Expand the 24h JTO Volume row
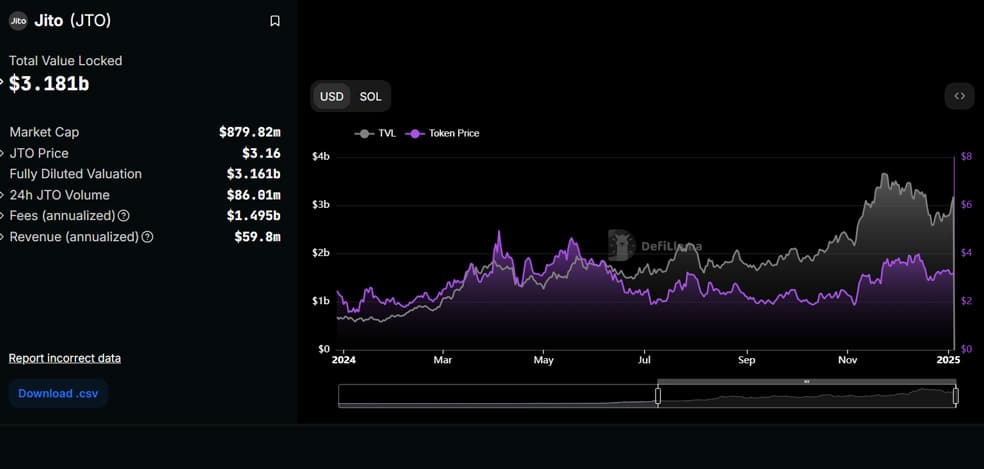 (x=2, y=195)
